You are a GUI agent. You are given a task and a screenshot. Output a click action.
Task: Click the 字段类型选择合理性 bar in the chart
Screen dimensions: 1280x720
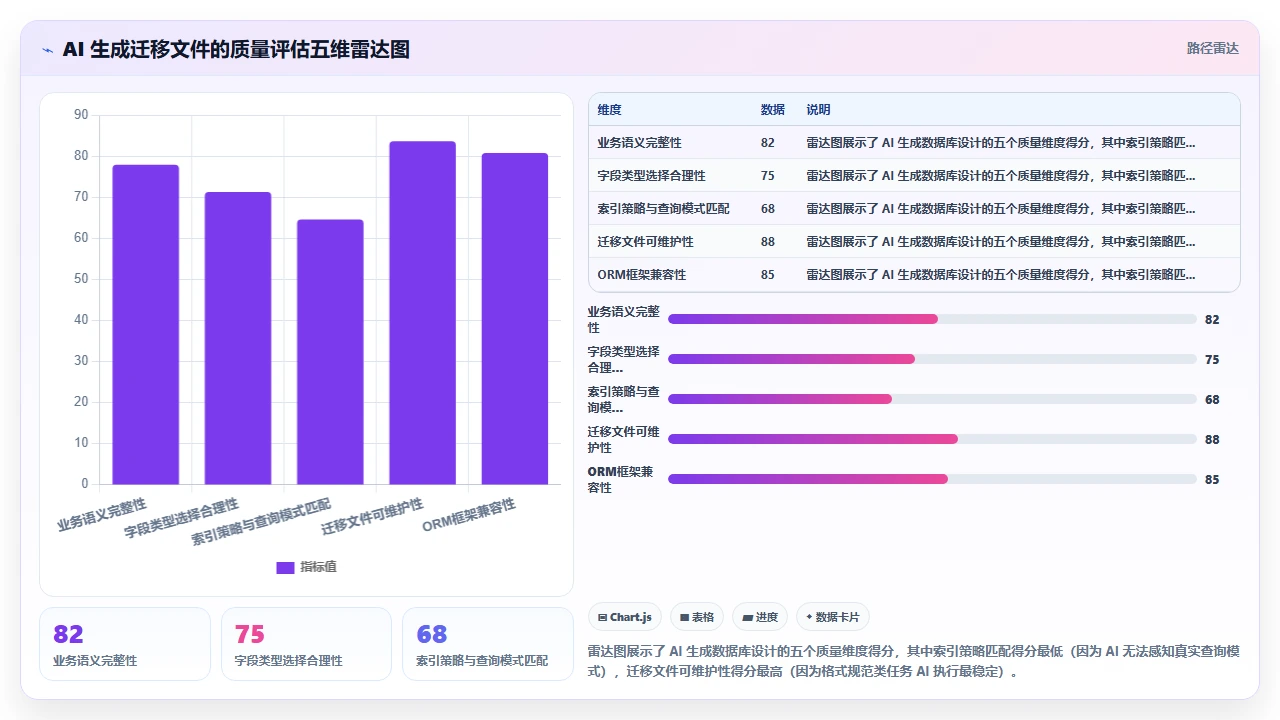[x=238, y=338]
